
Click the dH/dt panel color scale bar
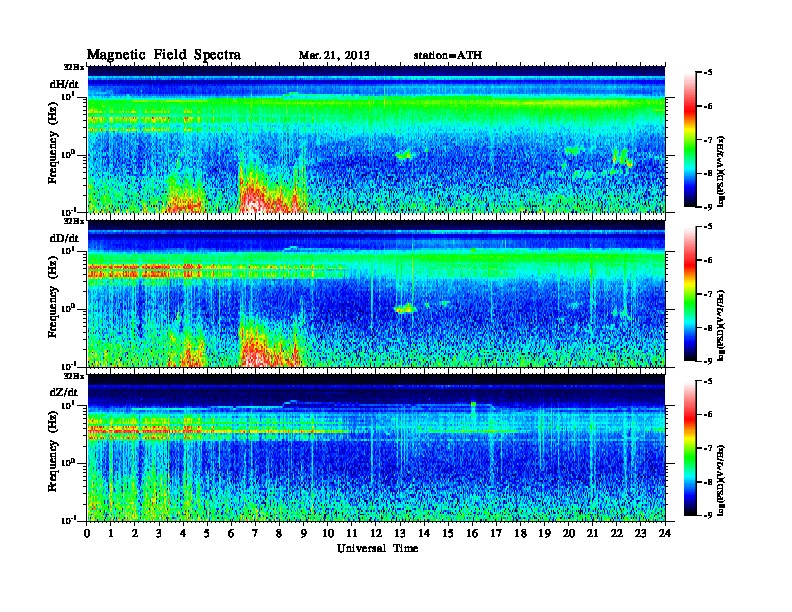pyautogui.click(x=690, y=140)
